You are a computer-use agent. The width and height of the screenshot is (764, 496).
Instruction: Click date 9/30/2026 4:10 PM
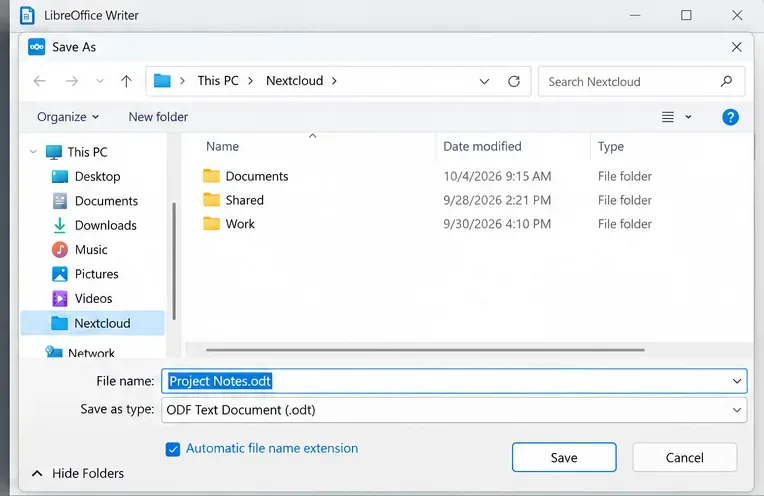click(x=497, y=224)
